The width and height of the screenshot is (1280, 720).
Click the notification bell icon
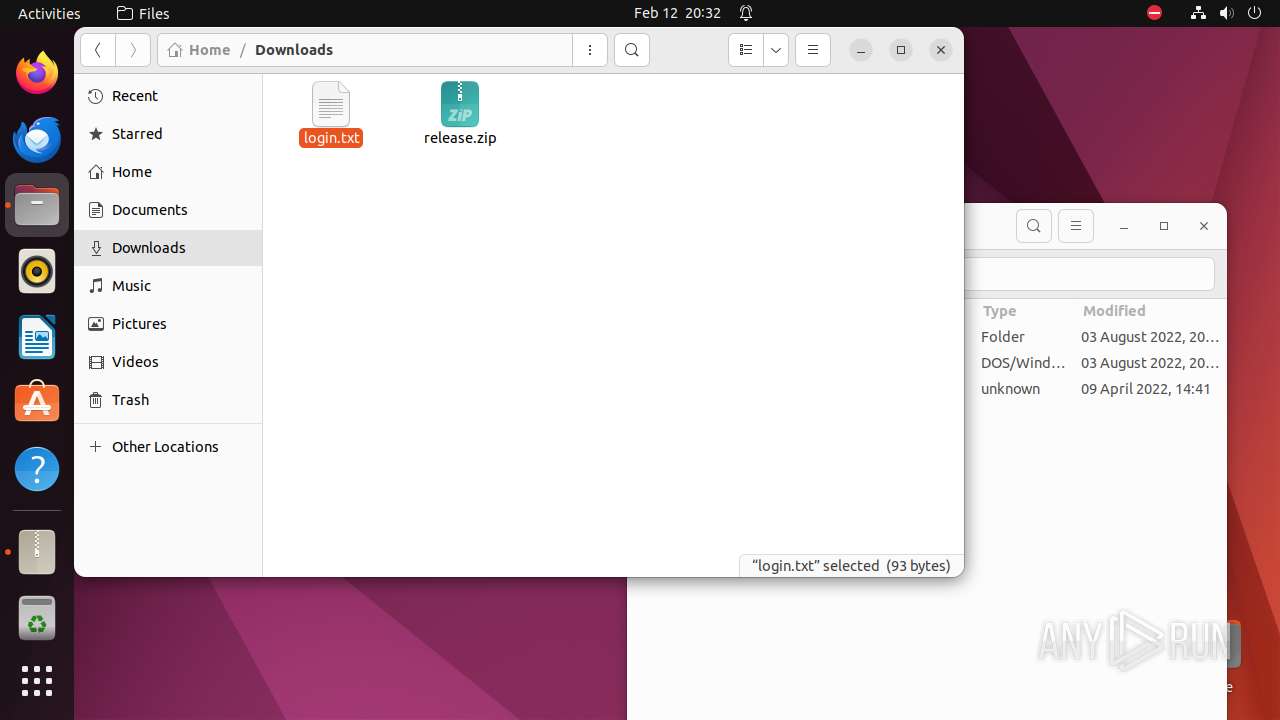coord(746,13)
